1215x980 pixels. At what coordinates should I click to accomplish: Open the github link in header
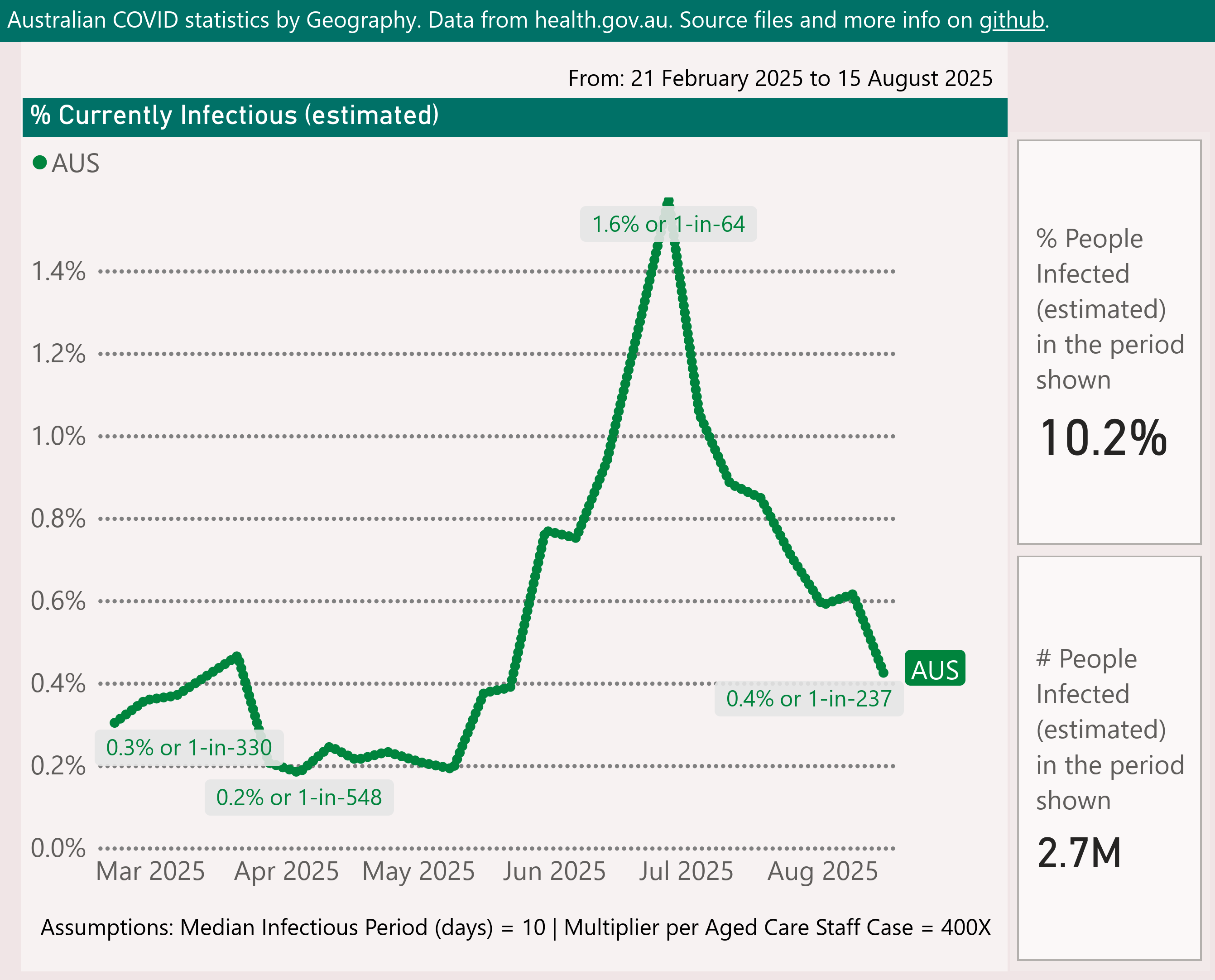(x=1011, y=20)
